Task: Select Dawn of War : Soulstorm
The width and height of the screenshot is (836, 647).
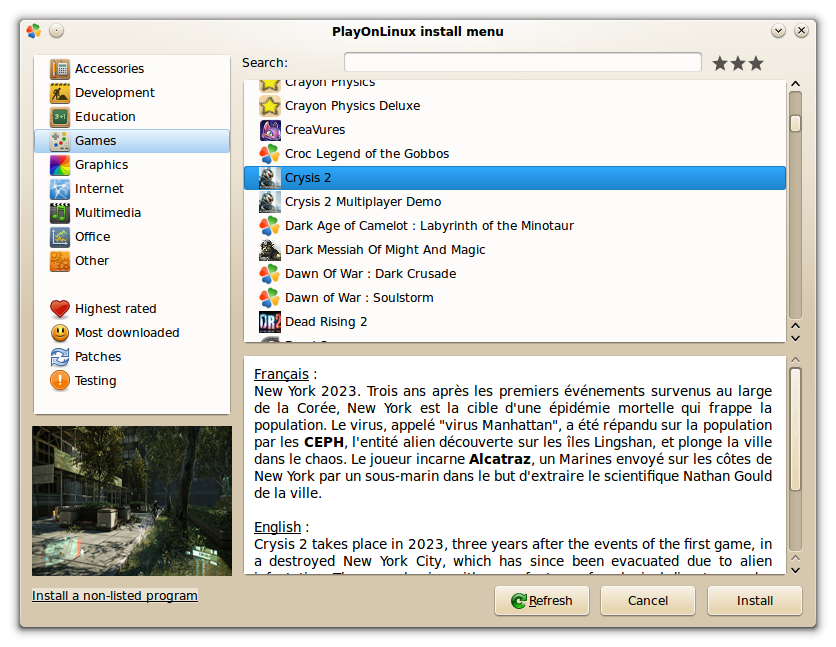Action: click(x=515, y=298)
